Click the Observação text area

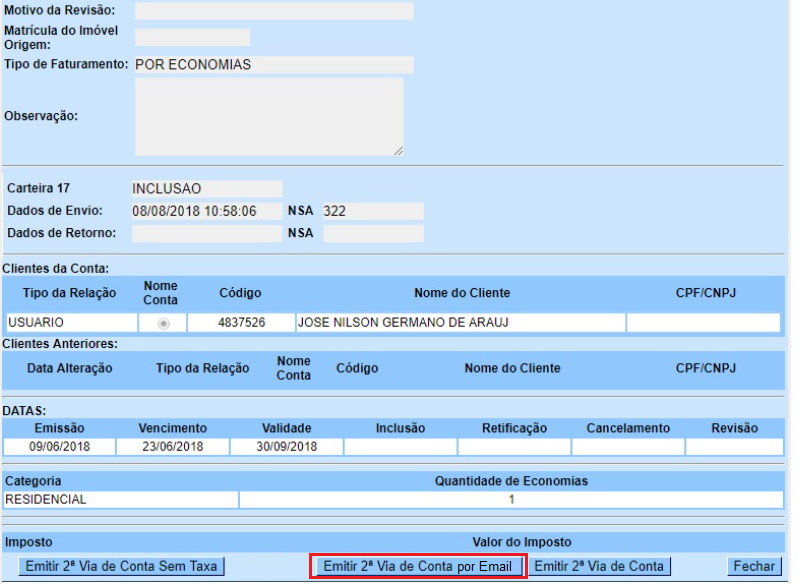coord(269,116)
